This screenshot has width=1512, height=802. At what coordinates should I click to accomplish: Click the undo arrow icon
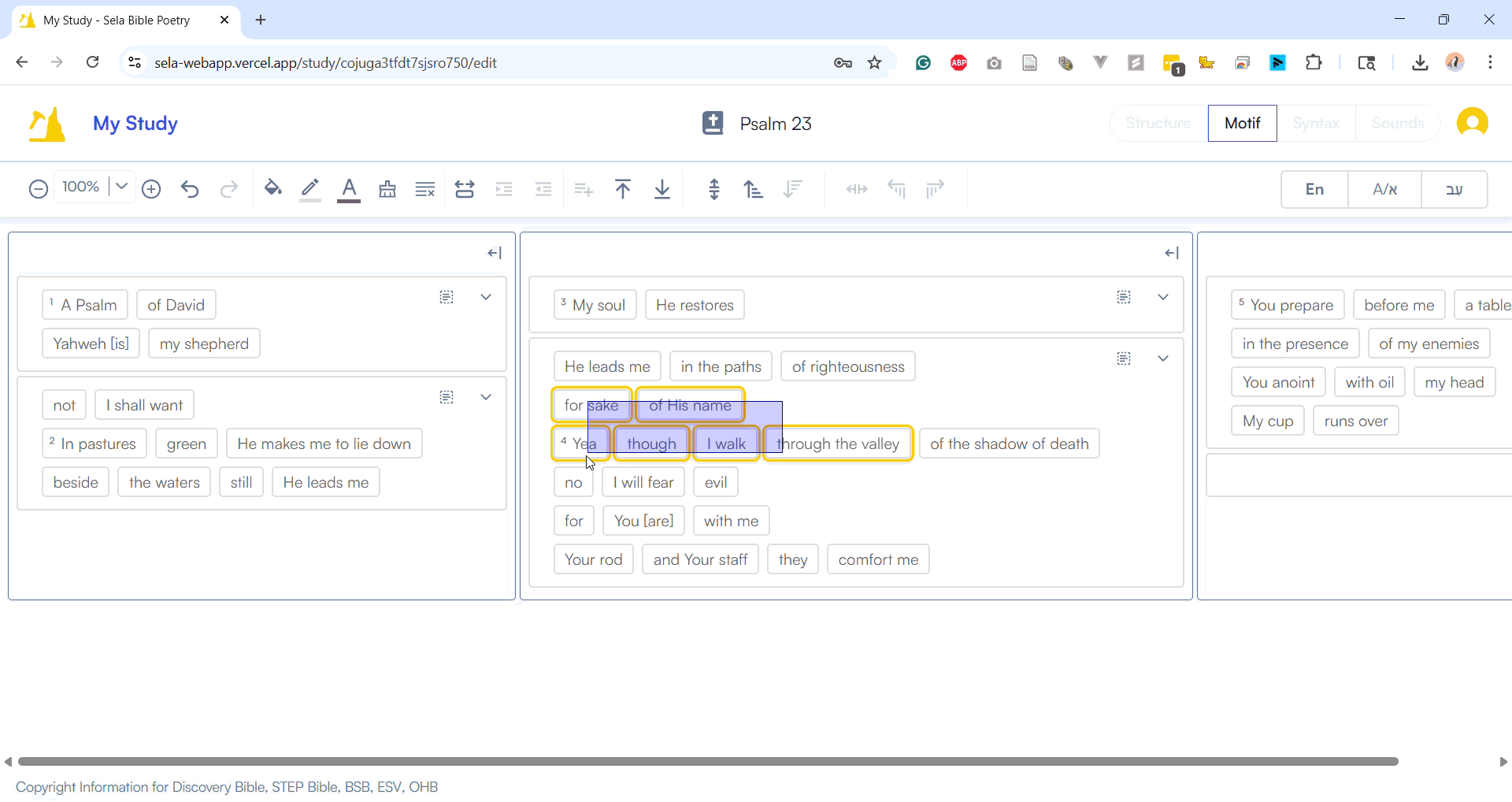click(x=190, y=189)
